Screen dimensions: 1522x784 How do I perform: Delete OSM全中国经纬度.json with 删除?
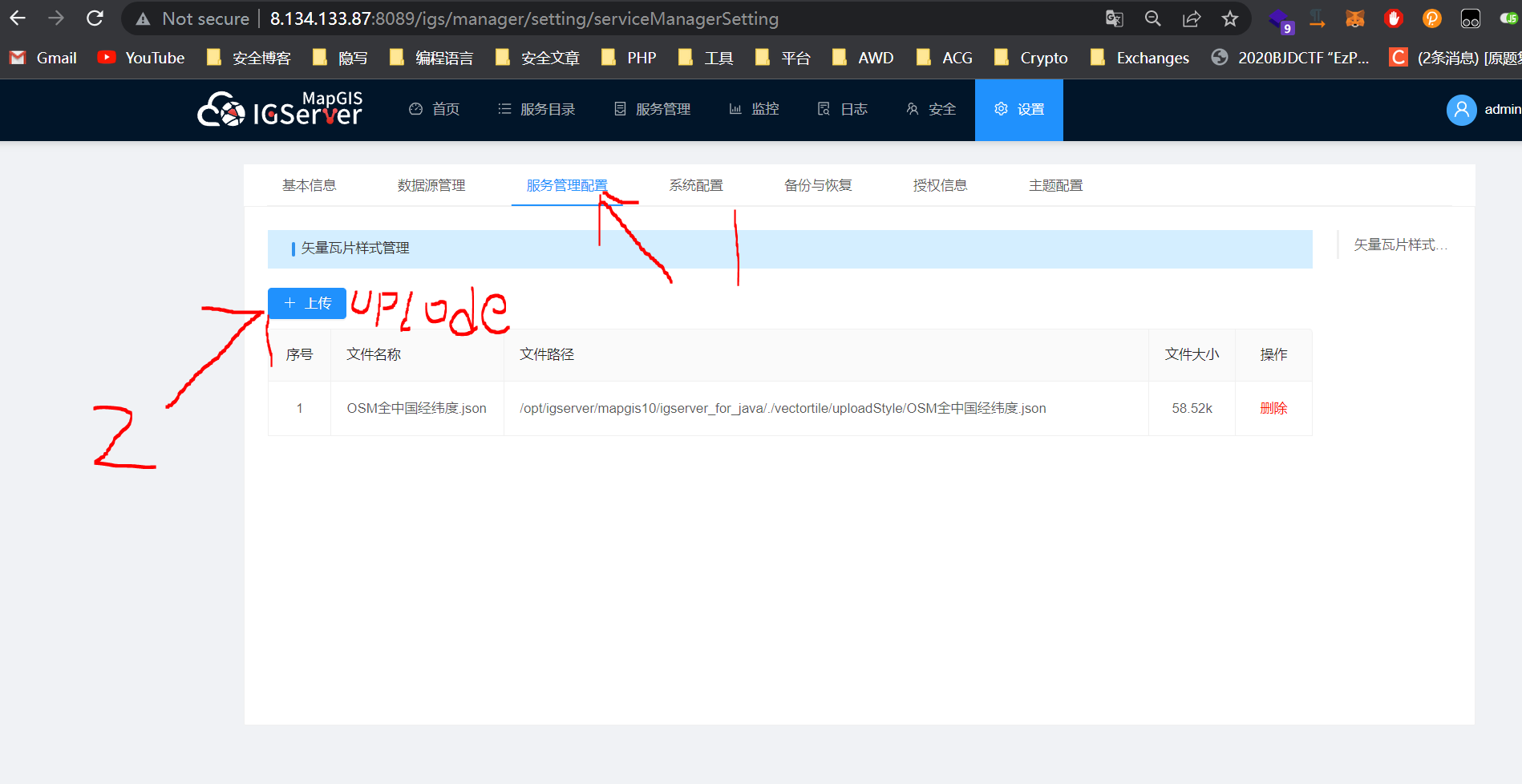1273,408
